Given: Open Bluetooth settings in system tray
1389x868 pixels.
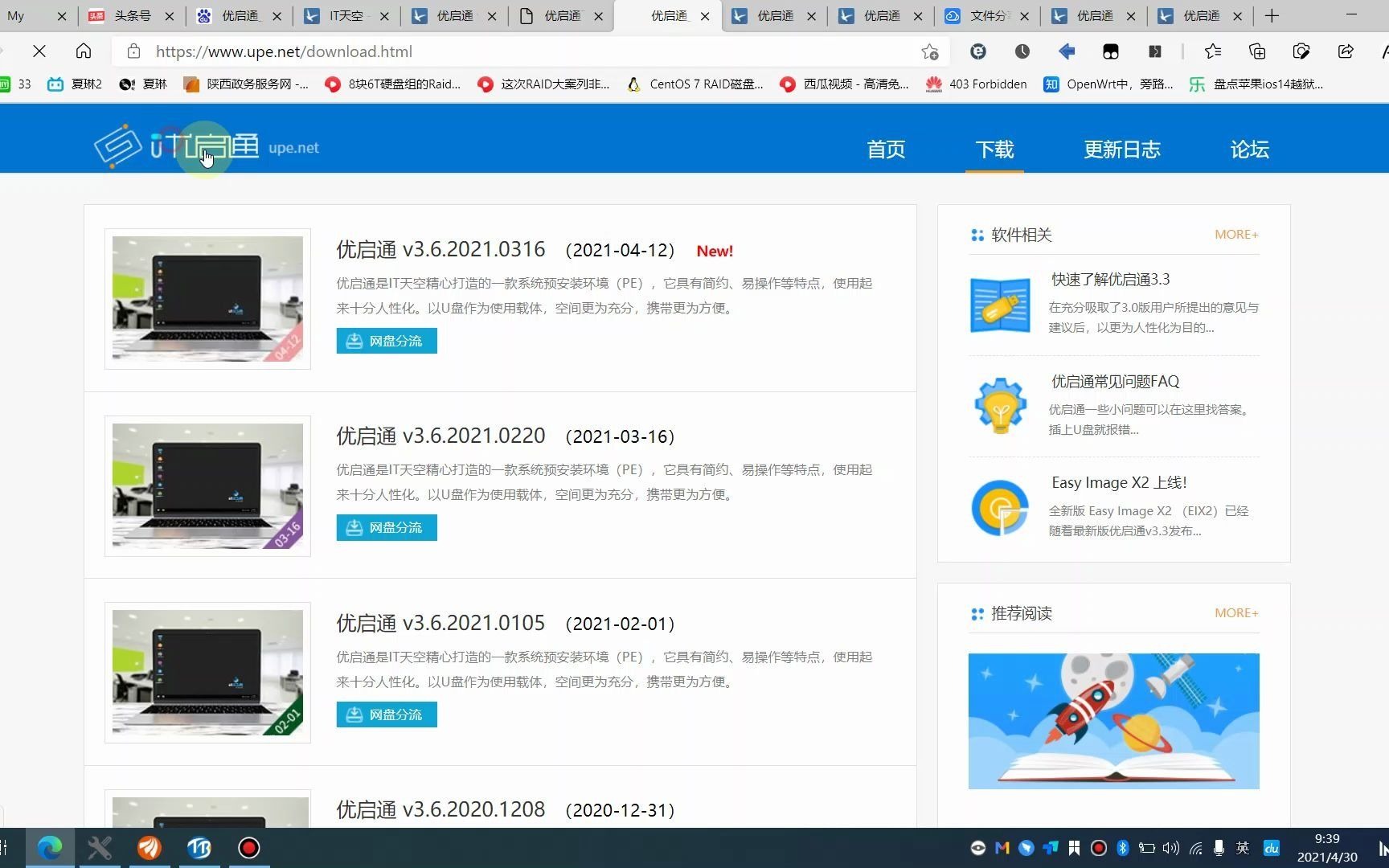Looking at the screenshot, I should point(1123,848).
